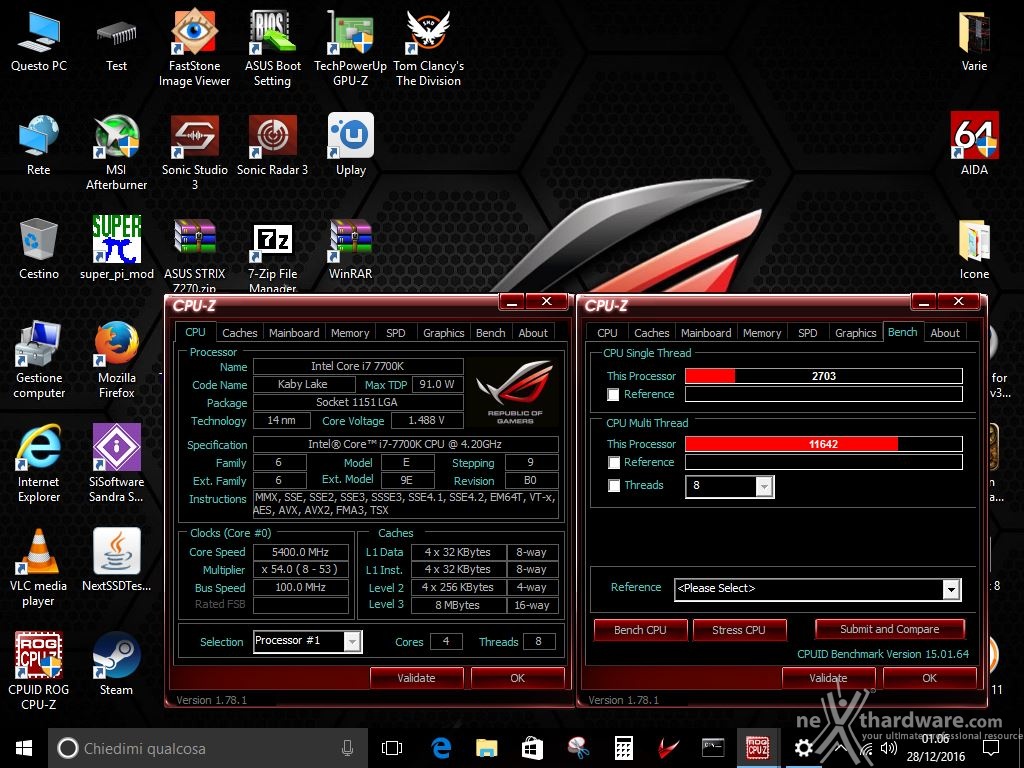This screenshot has height=768, width=1024.
Task: Launch SiSoftware Sandra shortcut
Action: [116, 462]
